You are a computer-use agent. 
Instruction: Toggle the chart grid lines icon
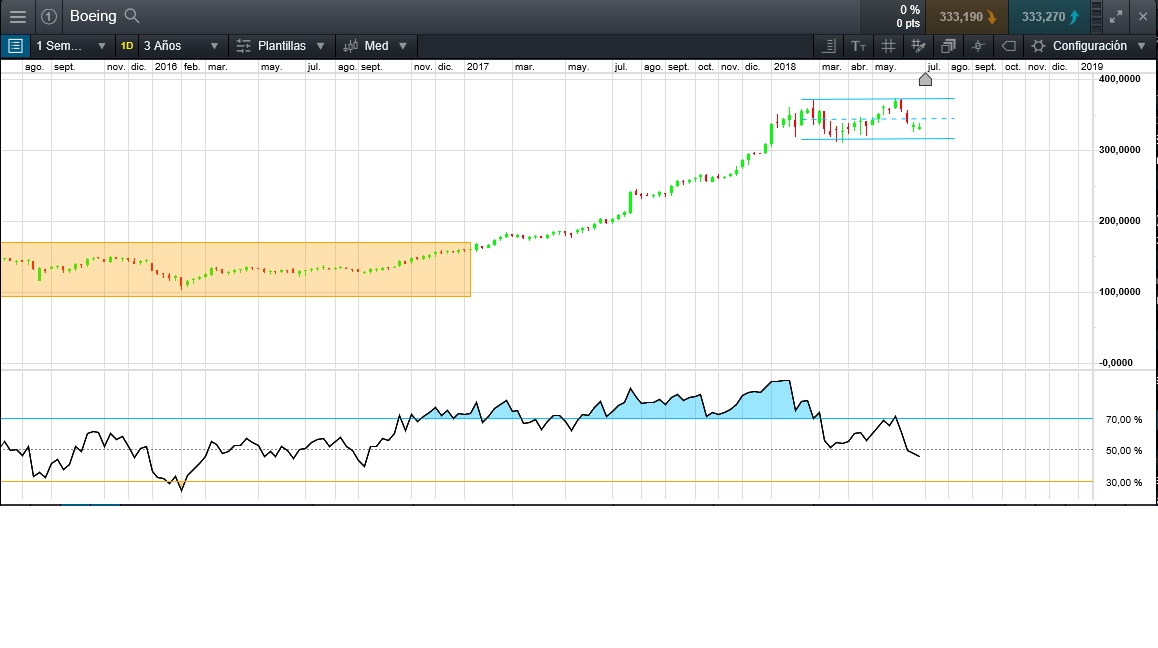pyautogui.click(x=888, y=46)
